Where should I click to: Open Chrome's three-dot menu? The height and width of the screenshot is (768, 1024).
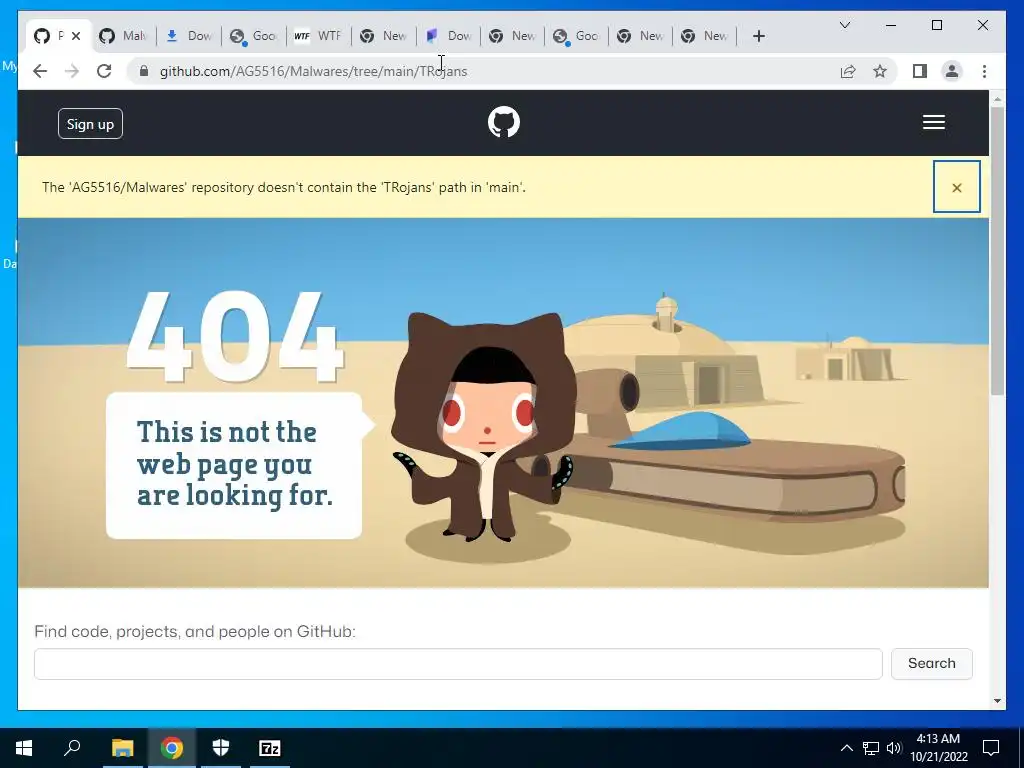click(x=984, y=71)
